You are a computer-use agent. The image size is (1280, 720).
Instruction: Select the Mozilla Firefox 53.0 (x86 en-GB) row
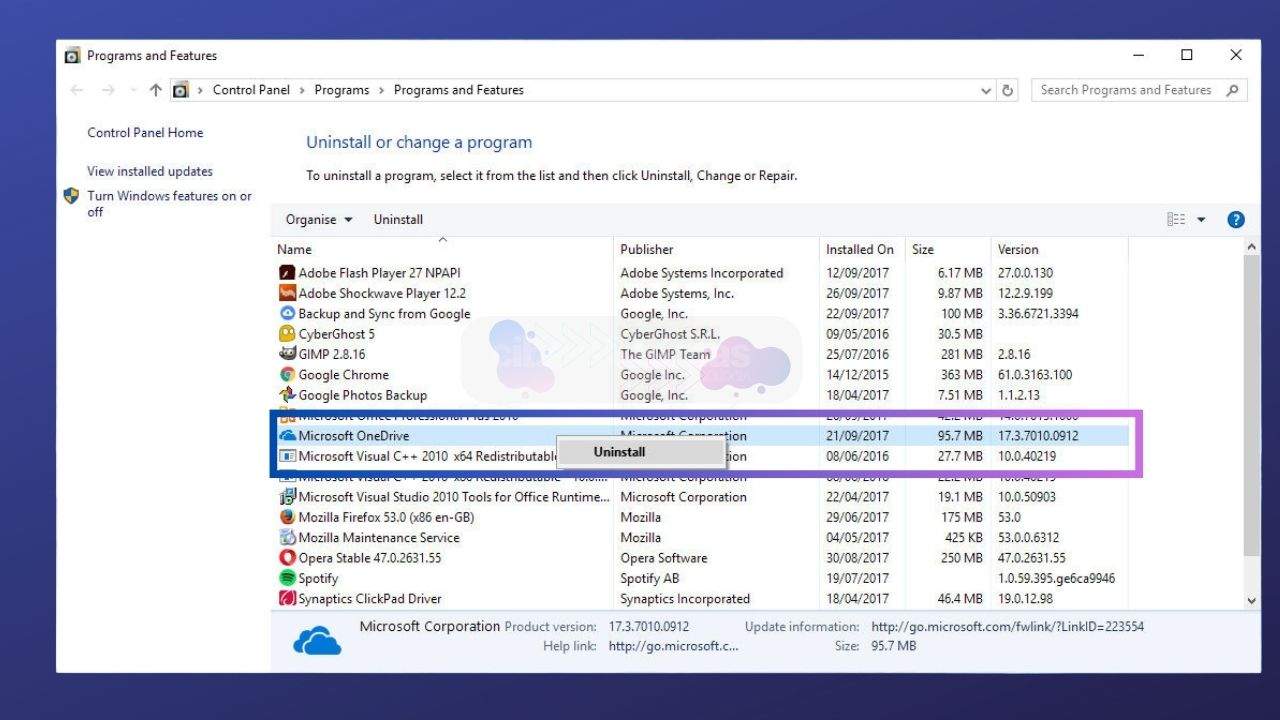tap(701, 517)
